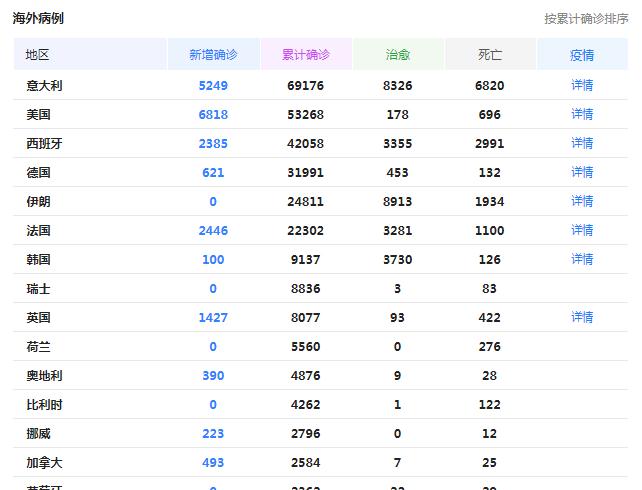Screen dimensions: 642x490
Task: Select the 意大利 region name
Action: coord(44,86)
